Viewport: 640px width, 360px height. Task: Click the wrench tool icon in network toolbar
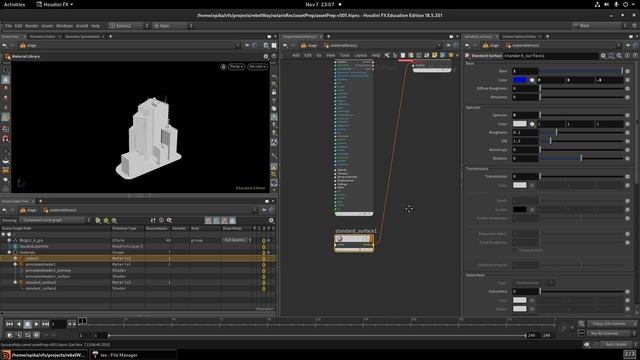[x=387, y=55]
